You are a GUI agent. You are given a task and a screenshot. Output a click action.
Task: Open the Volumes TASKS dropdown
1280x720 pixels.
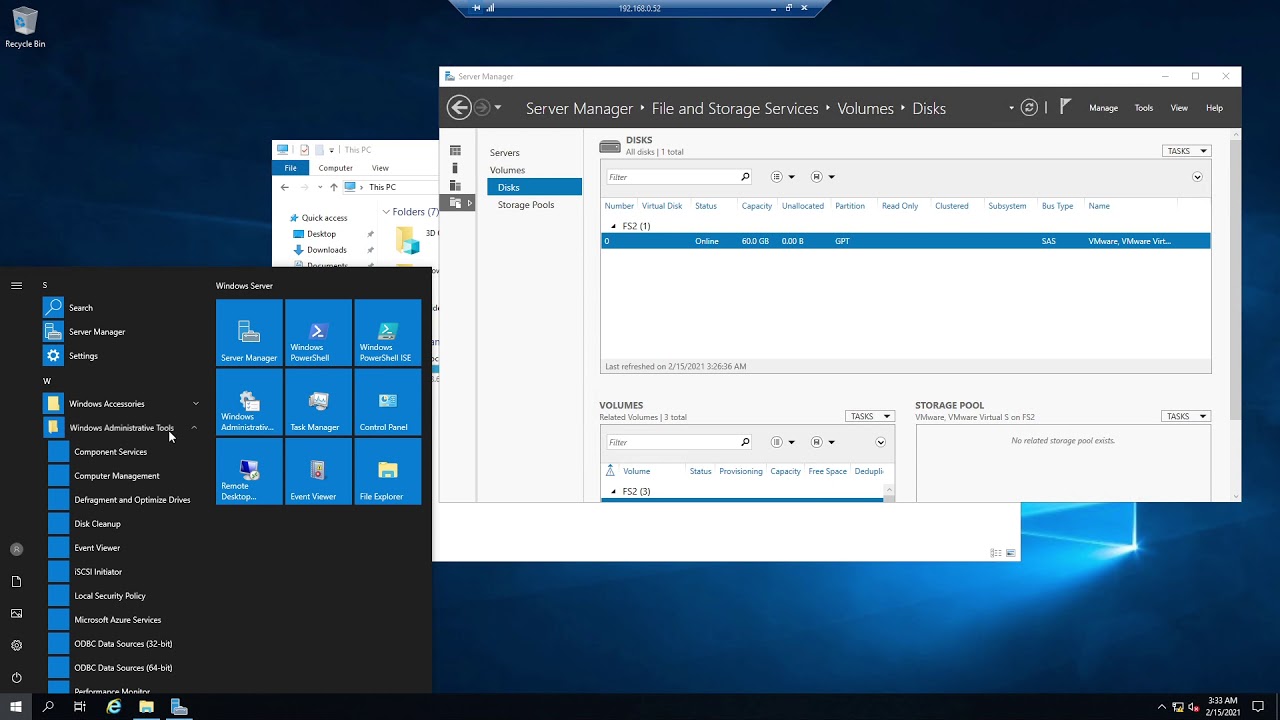[x=870, y=416]
